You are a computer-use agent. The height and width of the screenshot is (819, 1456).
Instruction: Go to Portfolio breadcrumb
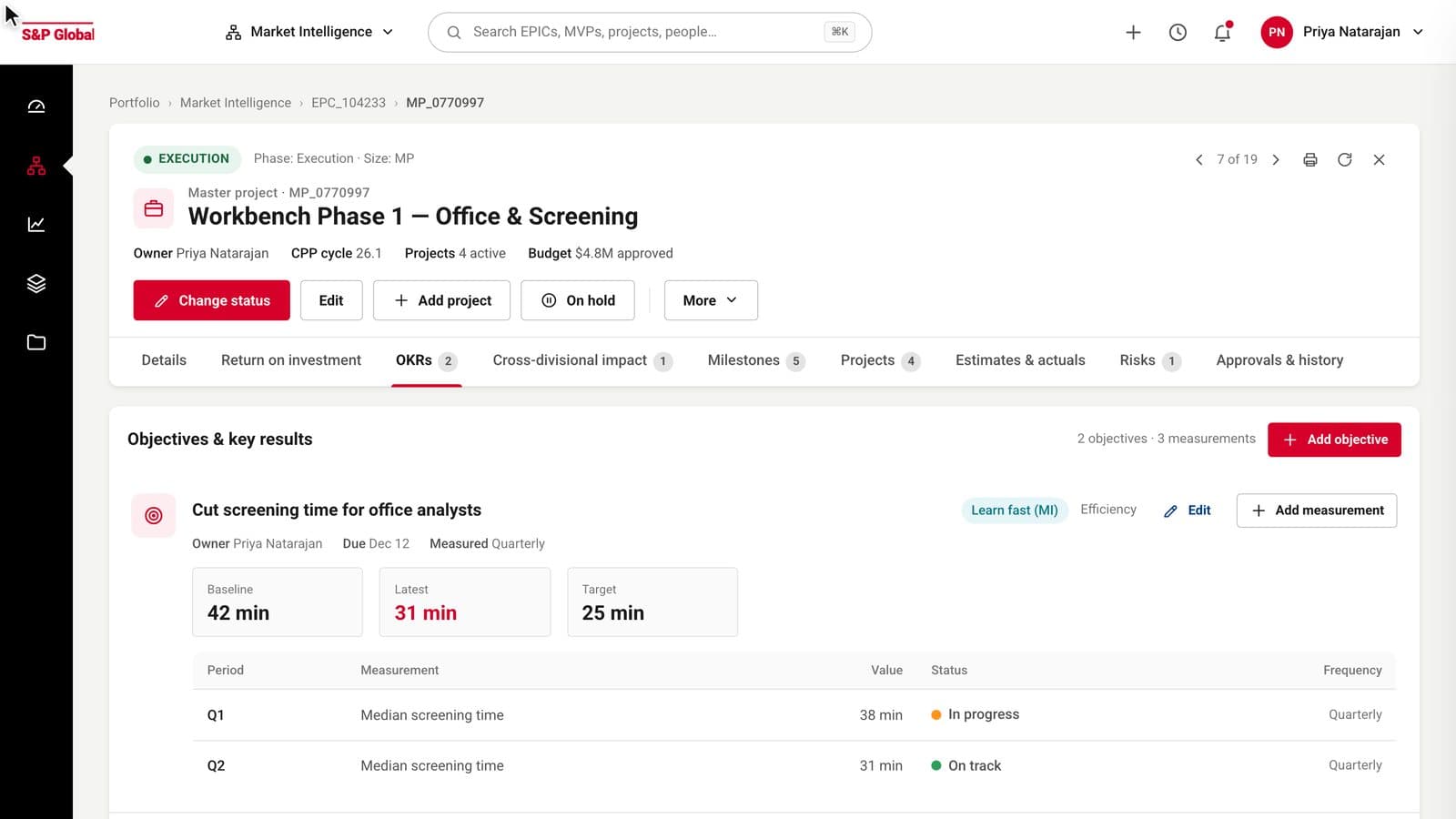(x=135, y=103)
